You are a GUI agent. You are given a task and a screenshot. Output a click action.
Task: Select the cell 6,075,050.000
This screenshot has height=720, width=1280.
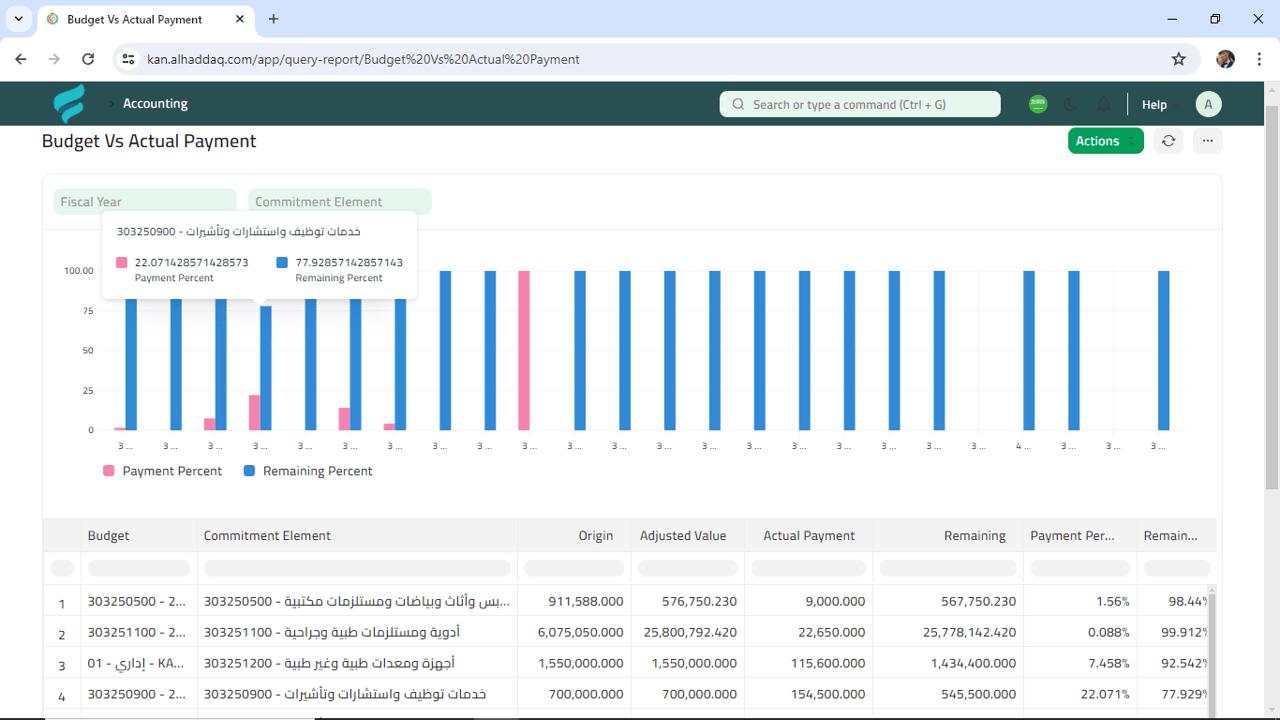coord(574,633)
